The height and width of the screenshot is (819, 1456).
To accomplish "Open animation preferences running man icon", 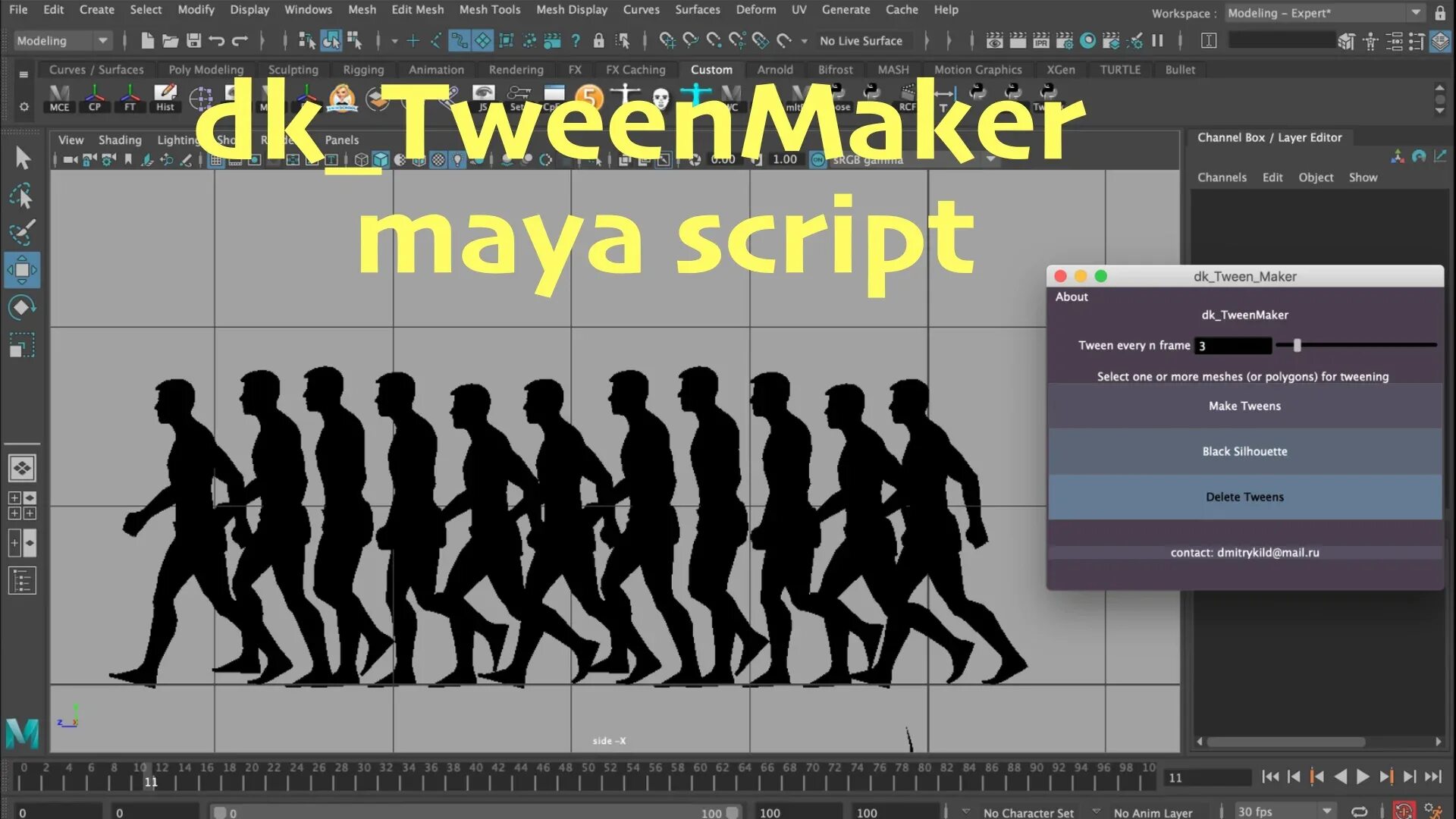I will click(1432, 811).
